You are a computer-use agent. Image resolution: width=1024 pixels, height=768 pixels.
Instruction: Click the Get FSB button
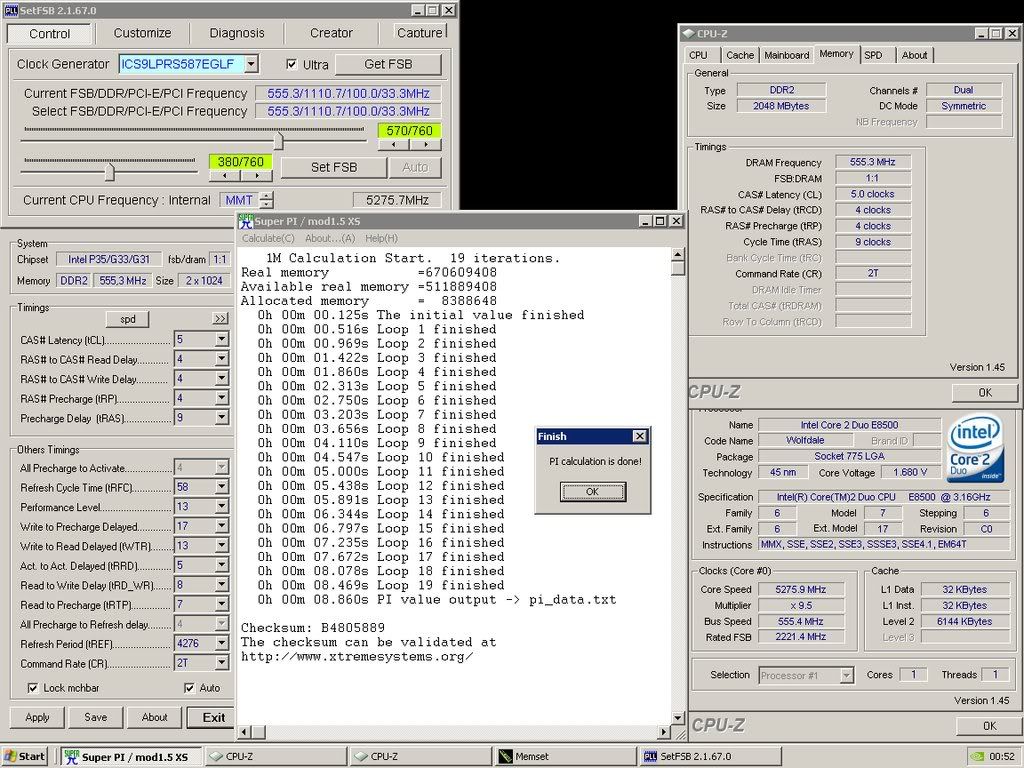click(388, 64)
